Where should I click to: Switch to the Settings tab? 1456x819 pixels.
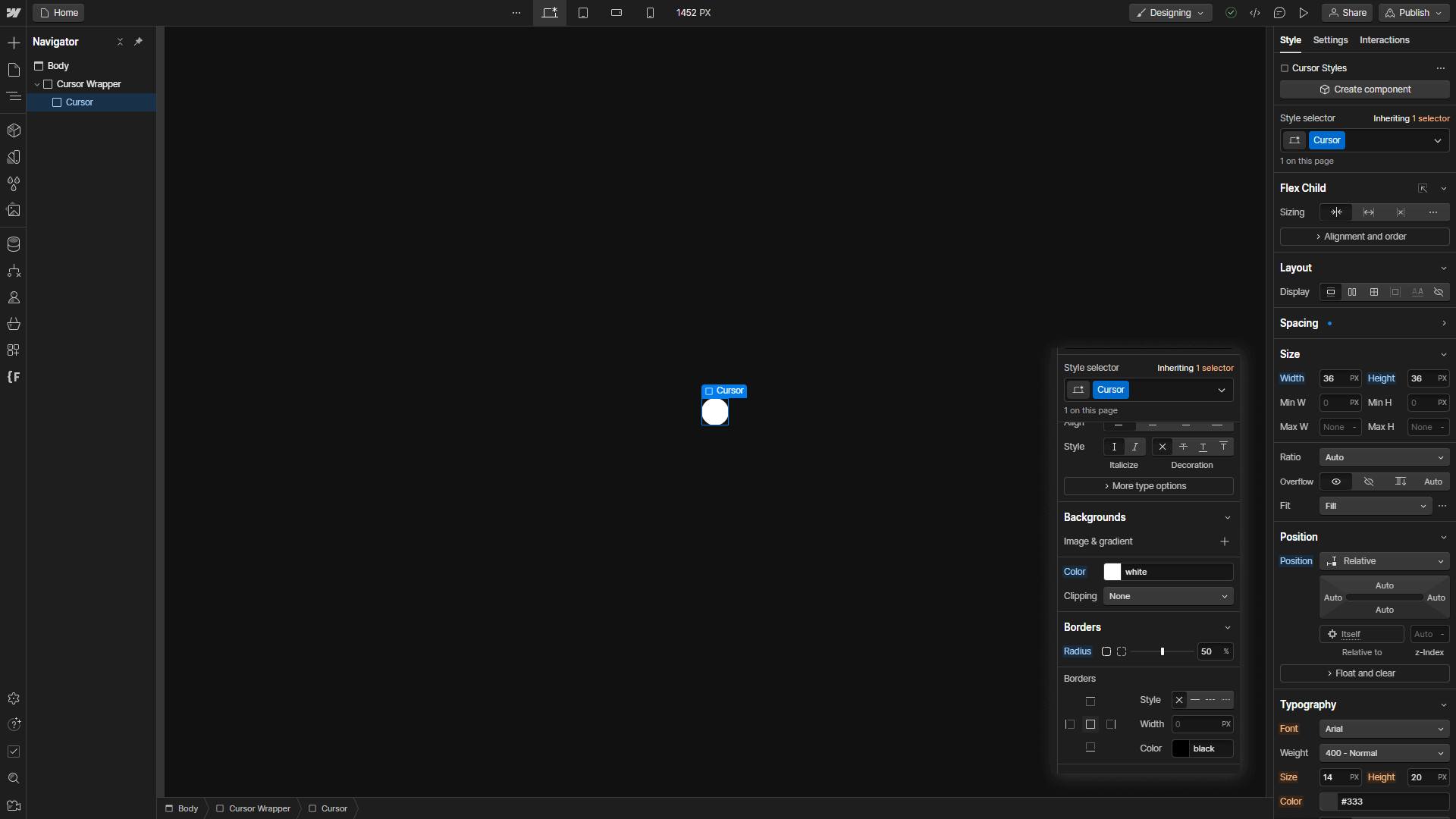(x=1330, y=40)
